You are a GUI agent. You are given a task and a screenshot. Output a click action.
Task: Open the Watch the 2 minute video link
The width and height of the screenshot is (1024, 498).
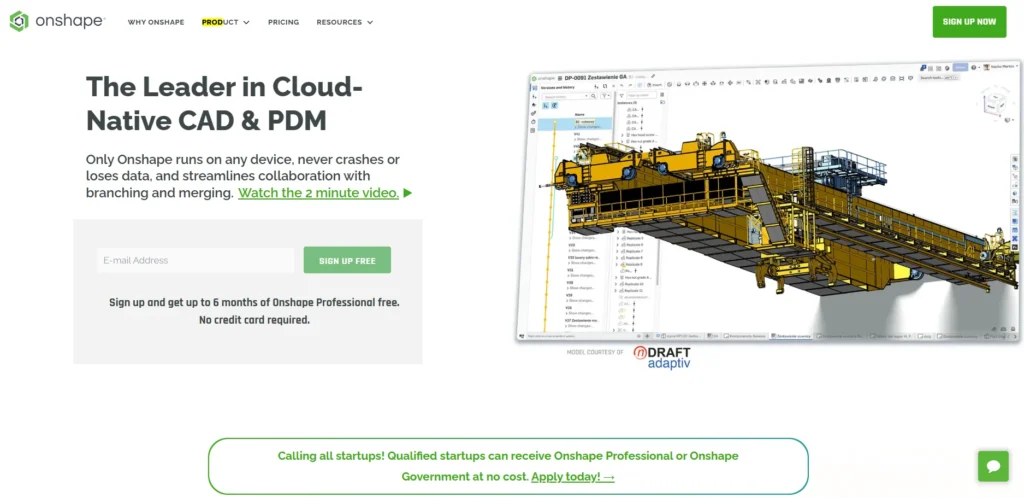click(x=318, y=193)
